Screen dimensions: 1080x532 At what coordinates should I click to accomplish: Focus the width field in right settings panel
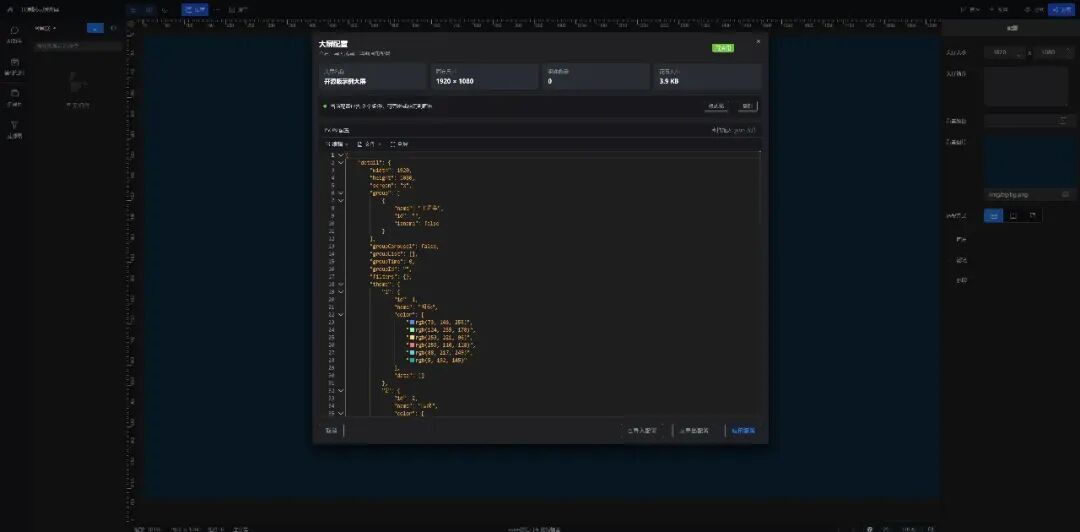coord(1005,52)
